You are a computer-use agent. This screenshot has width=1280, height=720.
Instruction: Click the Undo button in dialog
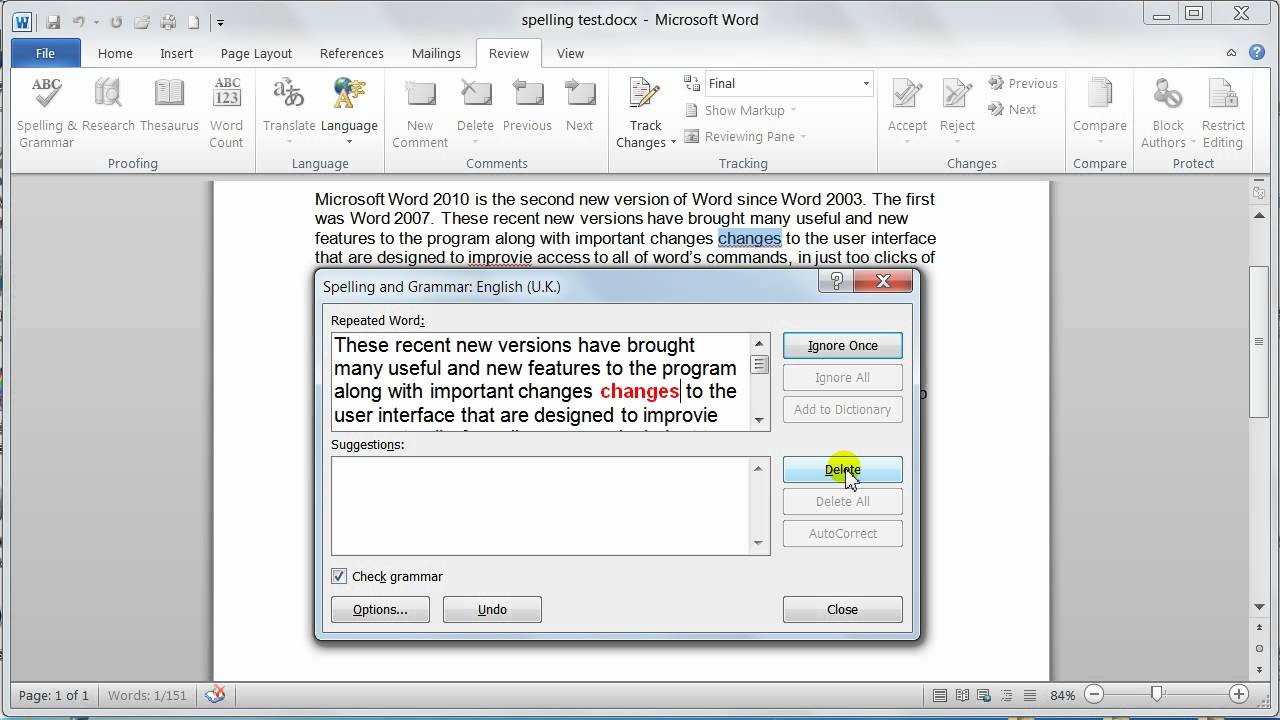tap(492, 609)
